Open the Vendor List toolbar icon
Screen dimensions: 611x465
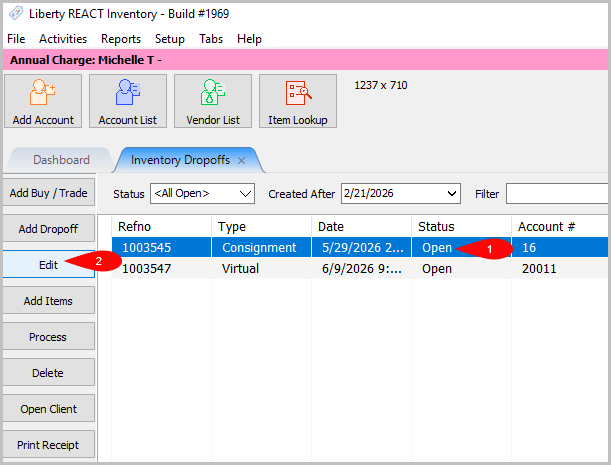pos(213,101)
